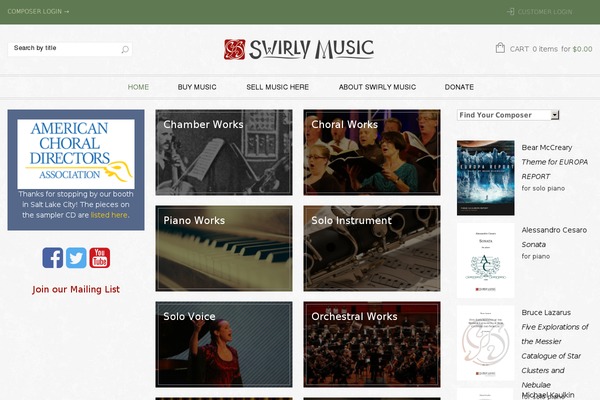Image resolution: width=600 pixels, height=400 pixels.
Task: Open the Europa Report cover thumbnail
Action: [x=486, y=178]
